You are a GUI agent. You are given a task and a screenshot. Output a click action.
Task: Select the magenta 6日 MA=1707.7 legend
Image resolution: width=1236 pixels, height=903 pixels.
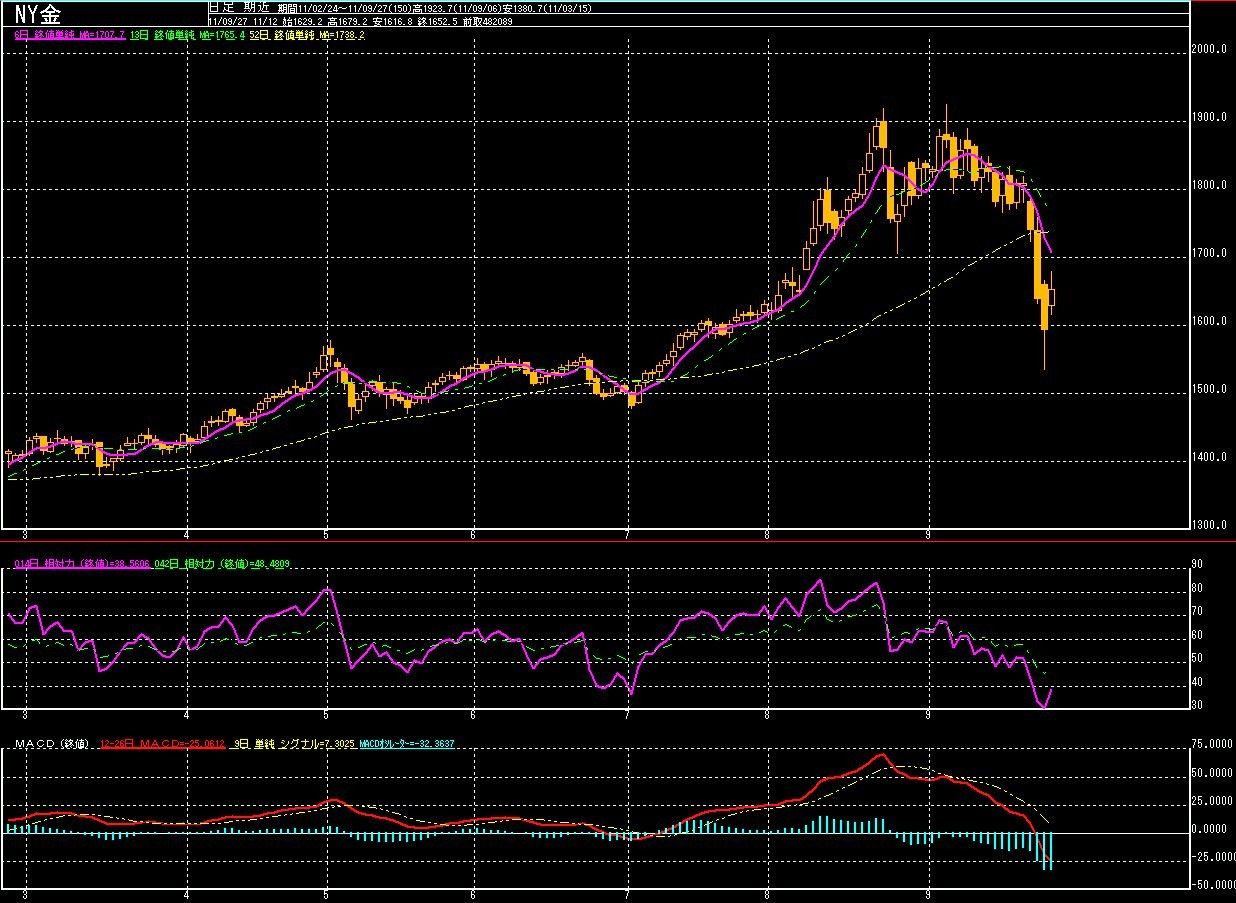coord(70,36)
